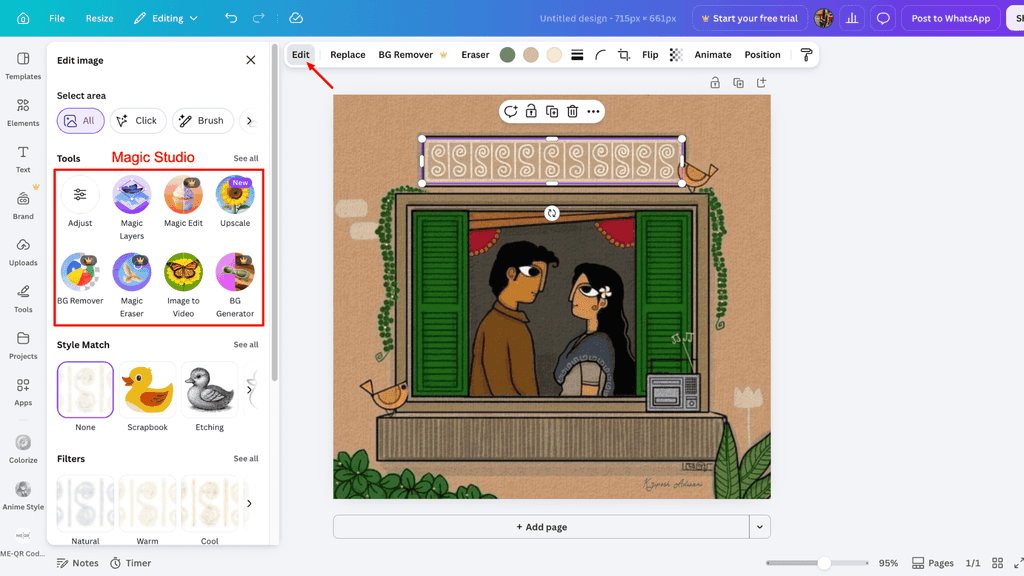Open the File menu
Viewport: 1024px width, 576px height.
(57, 18)
